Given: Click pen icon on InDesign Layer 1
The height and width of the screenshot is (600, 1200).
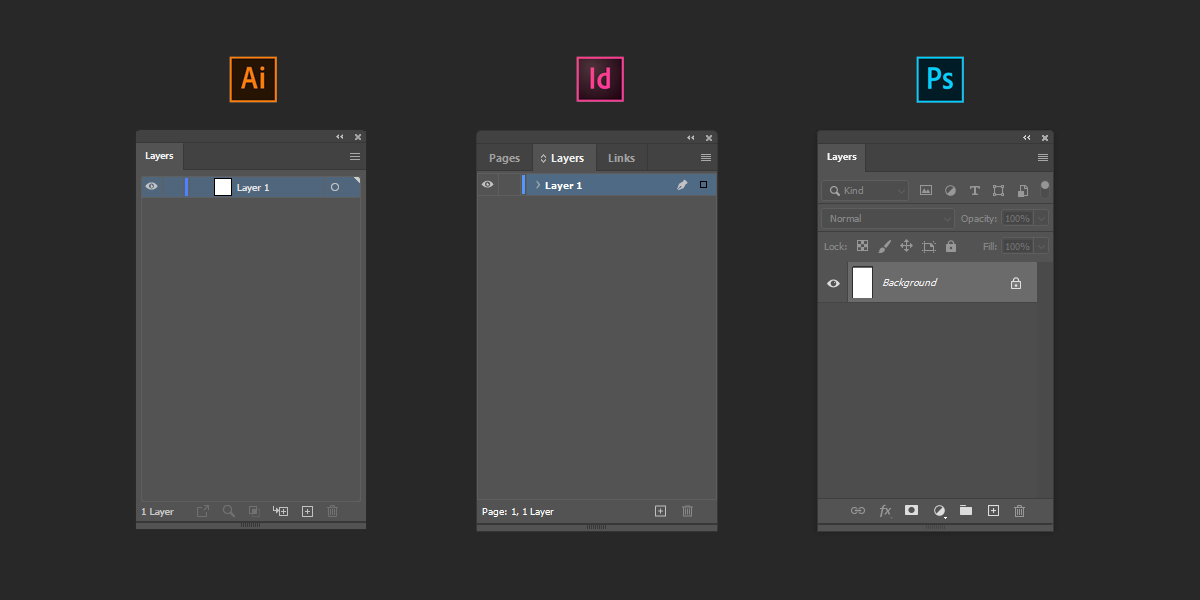Looking at the screenshot, I should click(x=682, y=185).
